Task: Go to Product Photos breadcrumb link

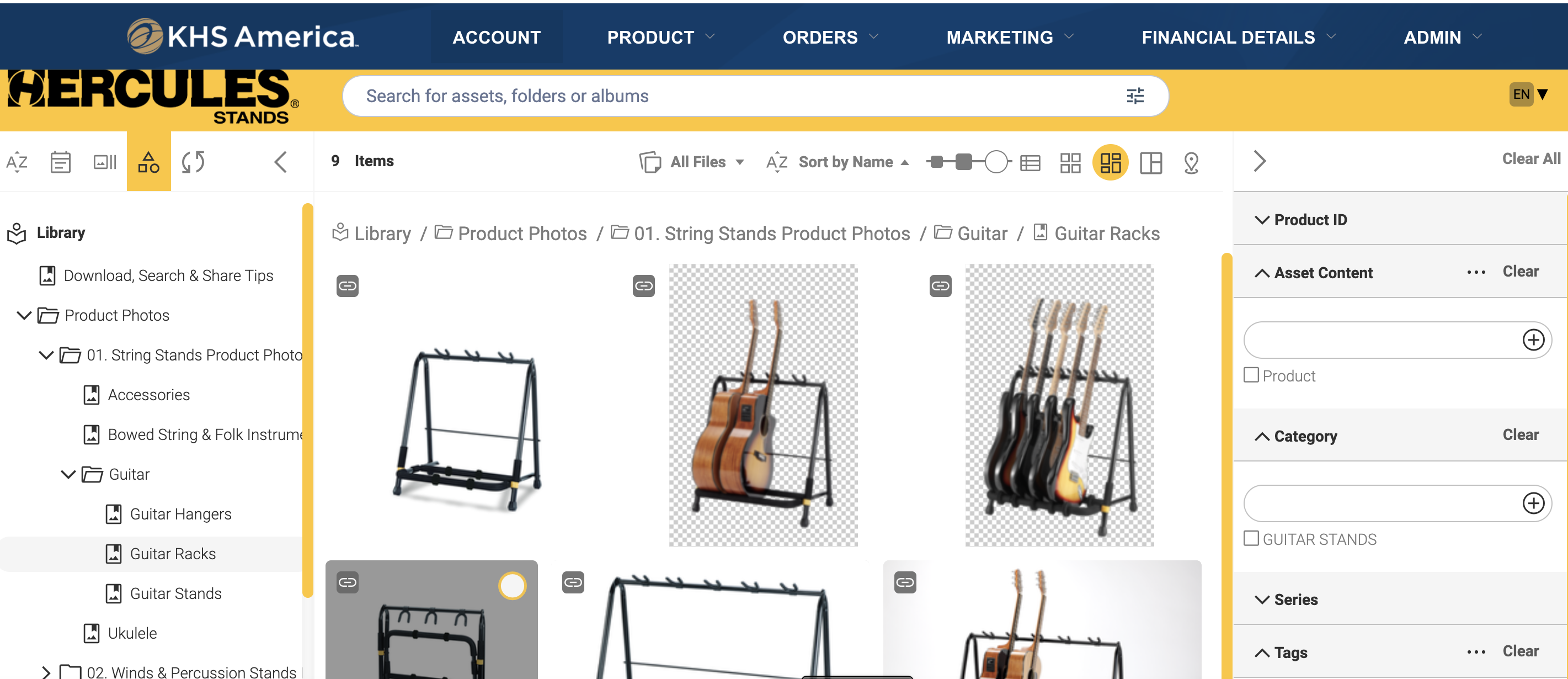Action: [521, 234]
